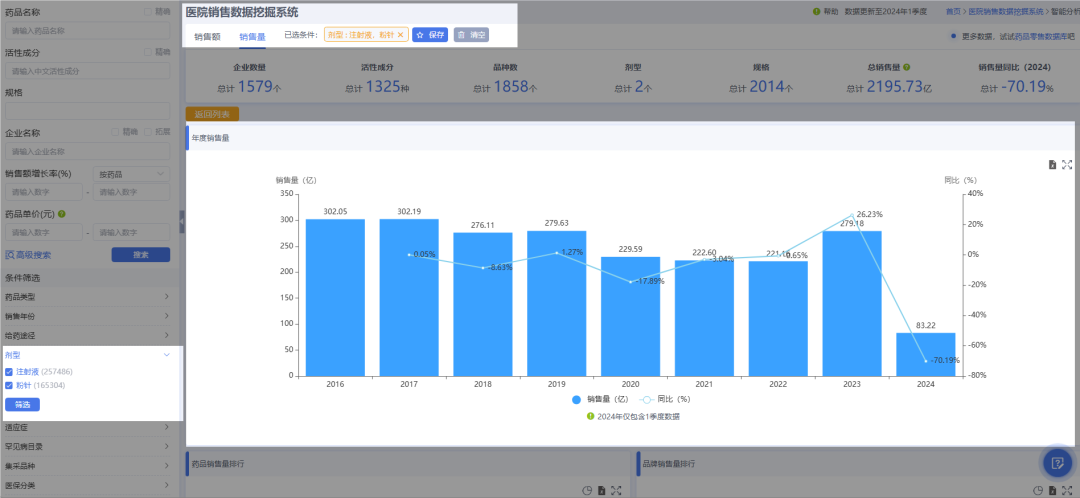This screenshot has width=1080, height=498.
Task: Expand 年度销售量 chart to fullscreen
Action: click(x=1067, y=165)
